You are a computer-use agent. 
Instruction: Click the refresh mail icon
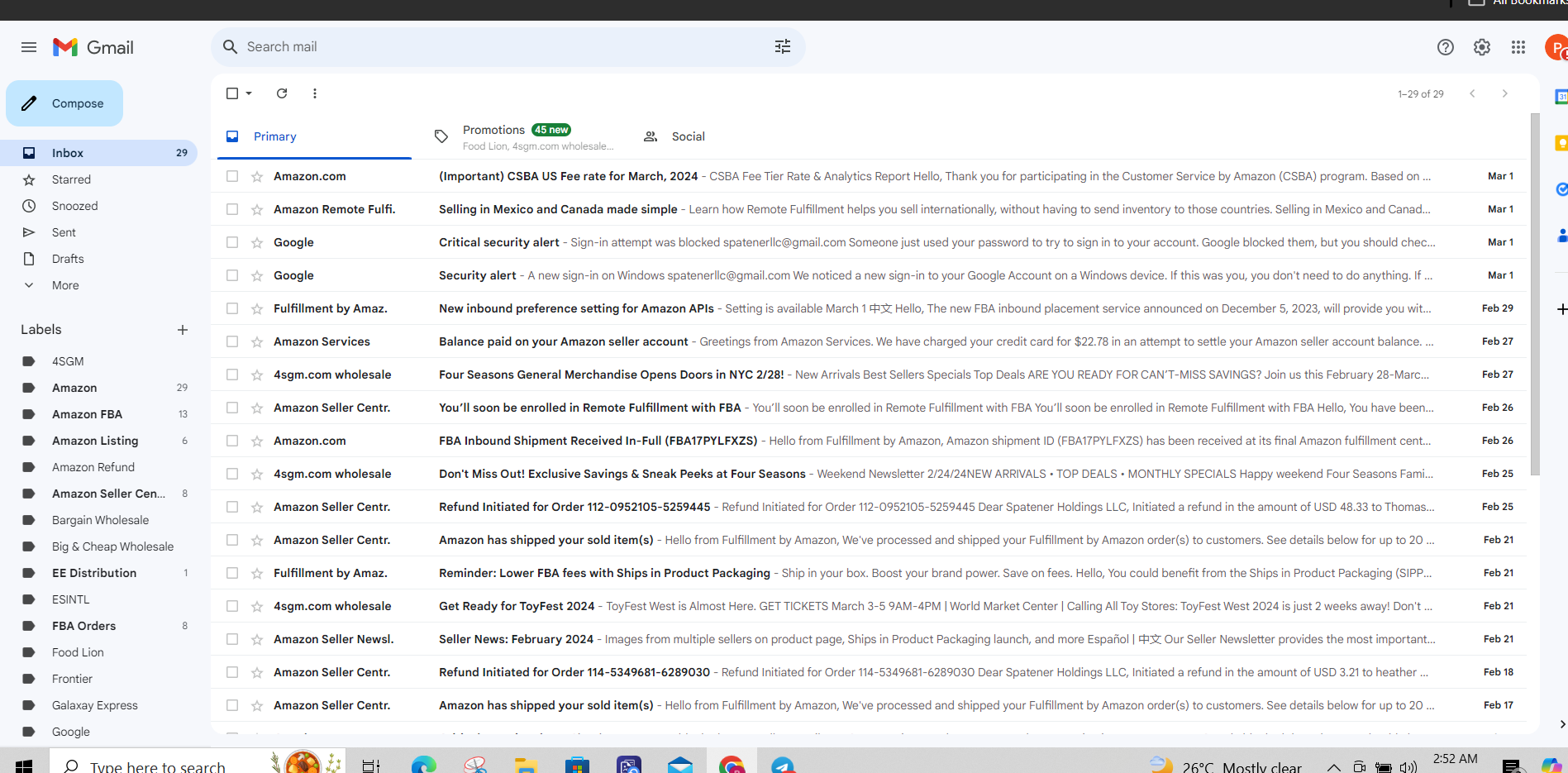tap(282, 93)
